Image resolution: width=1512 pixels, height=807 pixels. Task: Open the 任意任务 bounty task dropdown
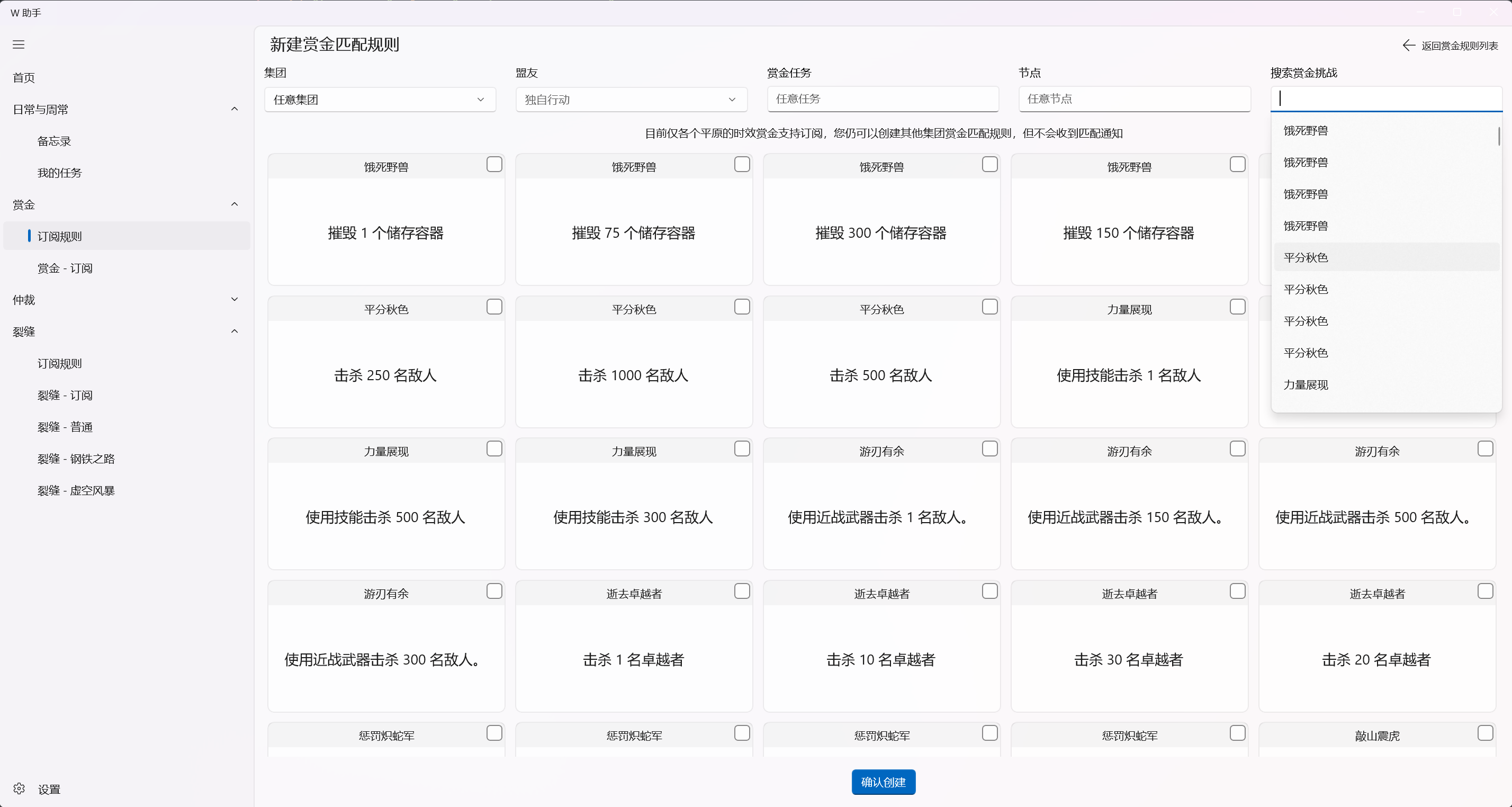[x=883, y=99]
